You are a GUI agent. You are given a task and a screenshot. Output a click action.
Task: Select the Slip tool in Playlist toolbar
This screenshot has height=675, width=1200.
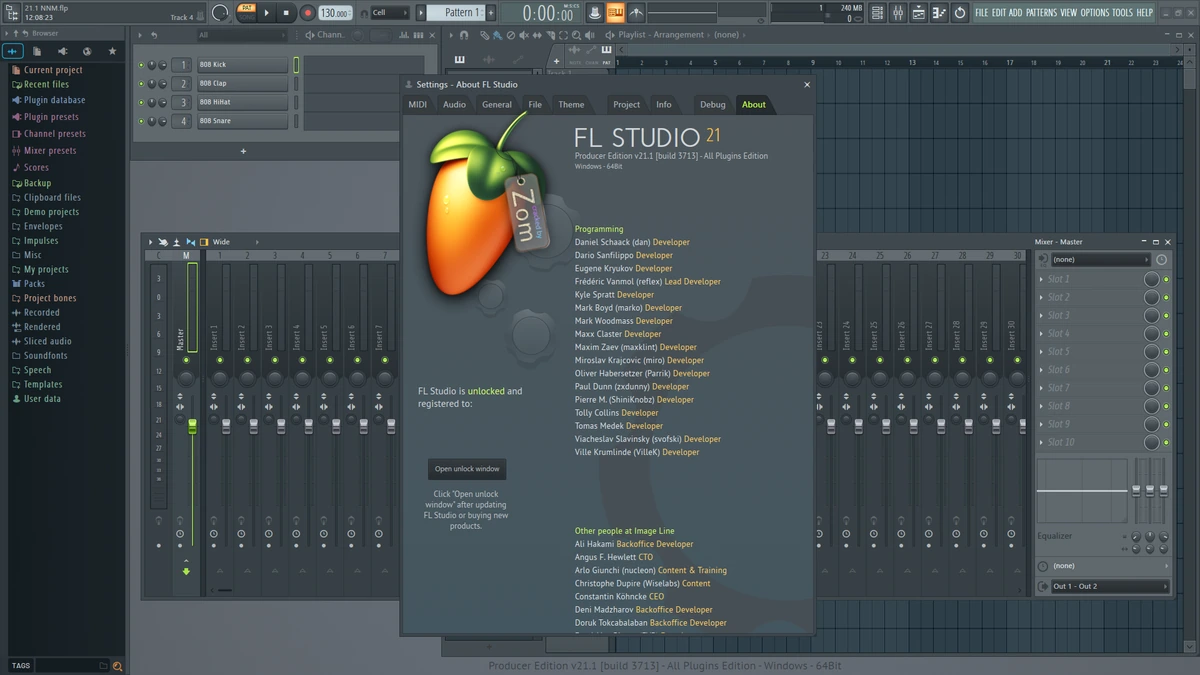click(537, 35)
